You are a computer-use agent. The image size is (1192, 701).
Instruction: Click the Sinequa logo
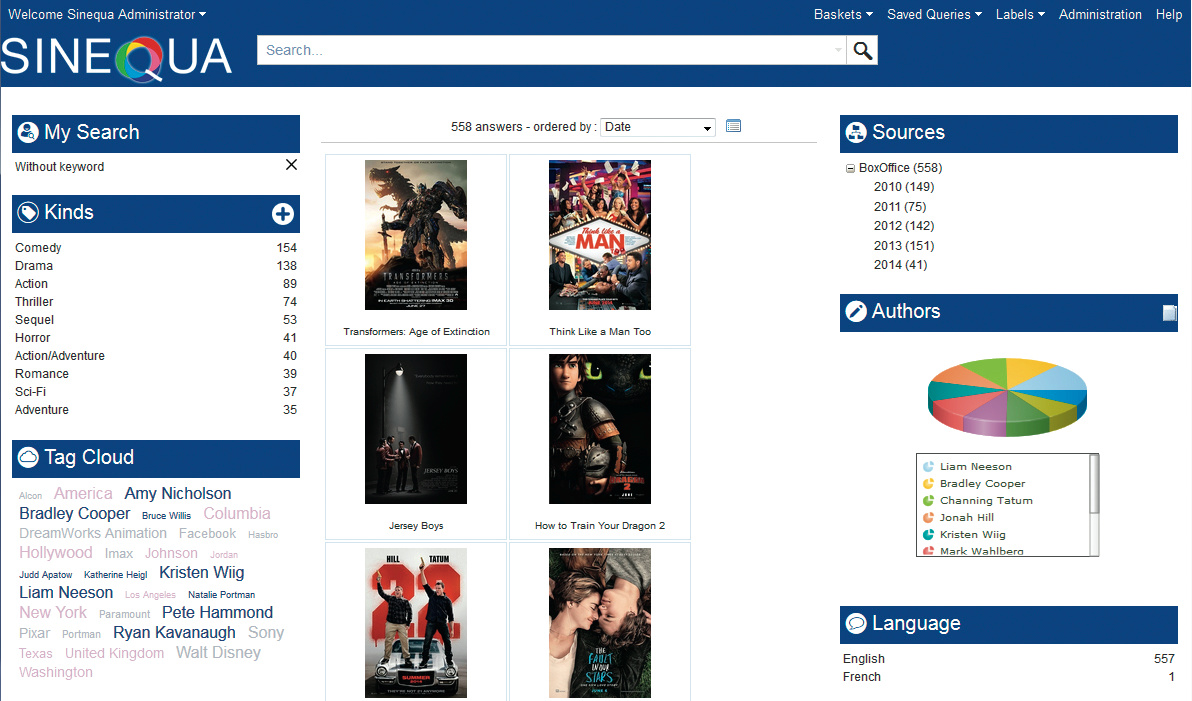117,58
